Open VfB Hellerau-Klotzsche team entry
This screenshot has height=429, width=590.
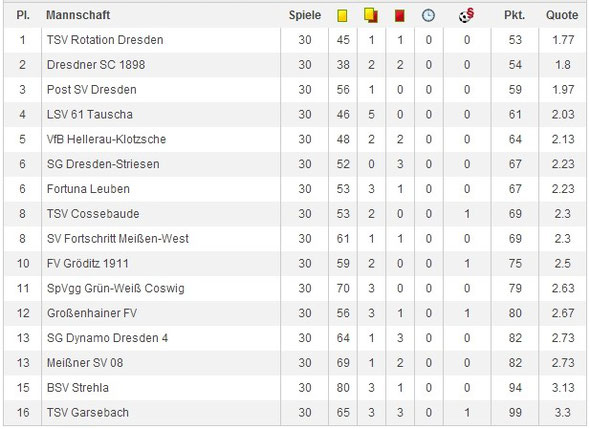(x=106, y=139)
